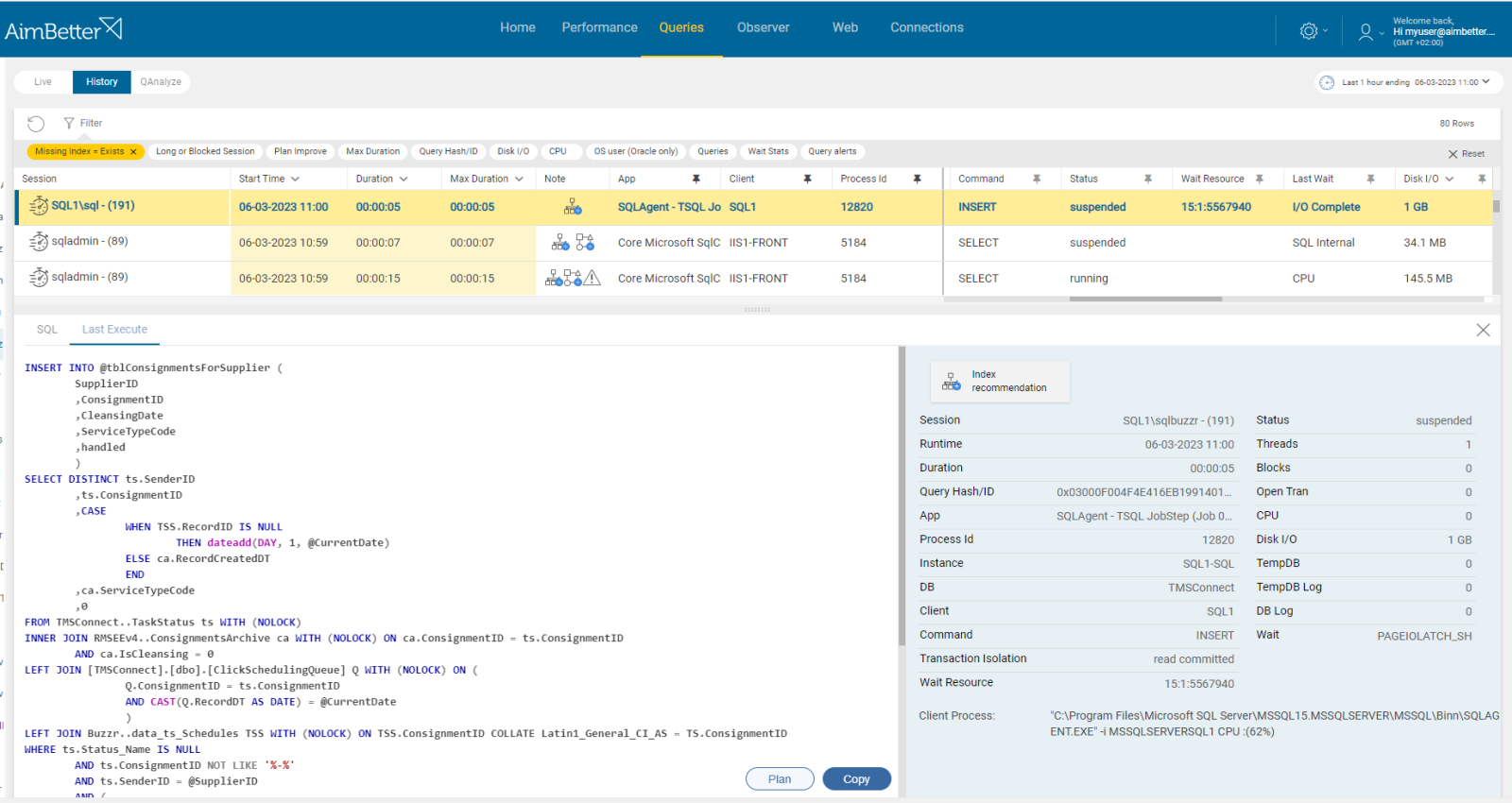This screenshot has width=1512, height=803.
Task: Go to the Home menu
Action: [518, 28]
